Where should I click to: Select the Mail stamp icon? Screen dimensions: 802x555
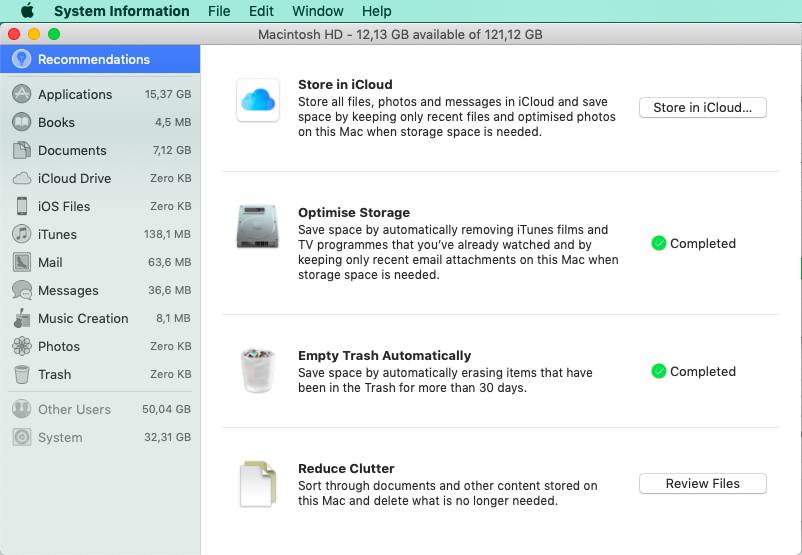point(21,262)
